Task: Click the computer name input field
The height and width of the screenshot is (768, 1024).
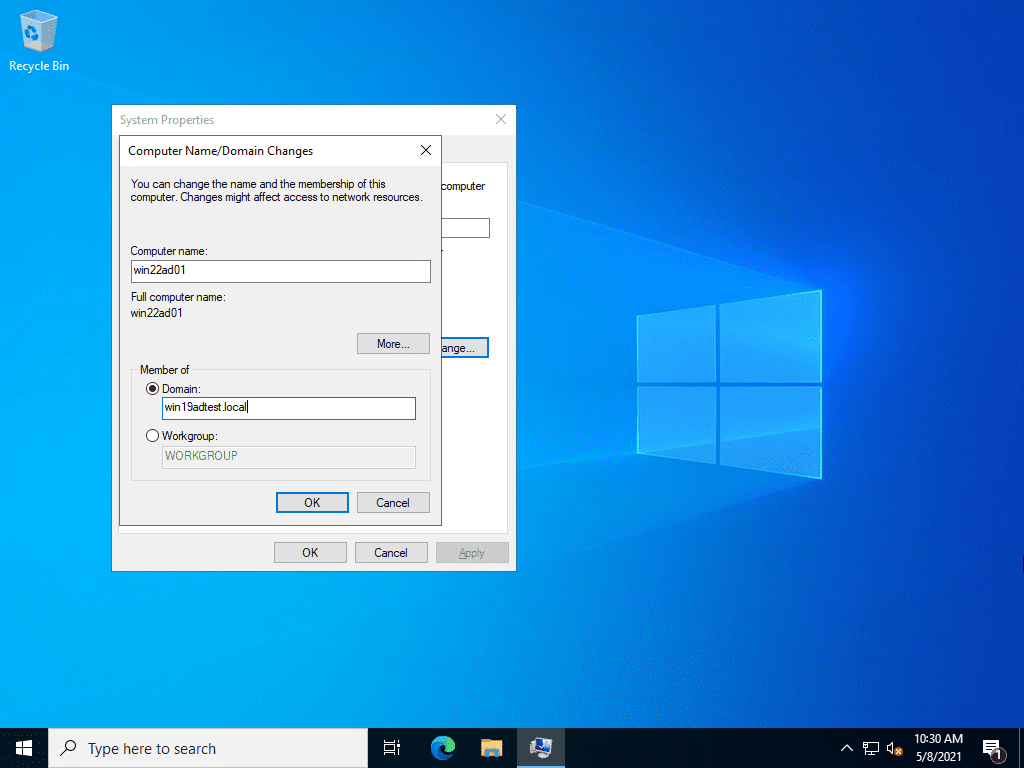Action: pyautogui.click(x=280, y=271)
